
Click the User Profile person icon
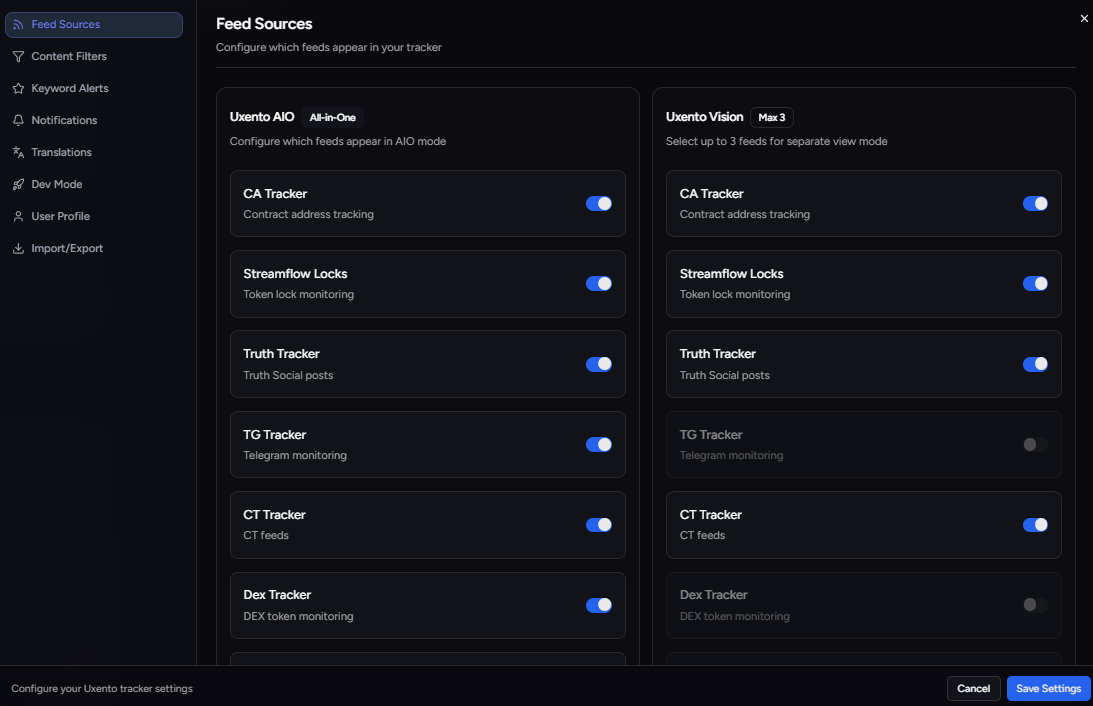click(18, 216)
